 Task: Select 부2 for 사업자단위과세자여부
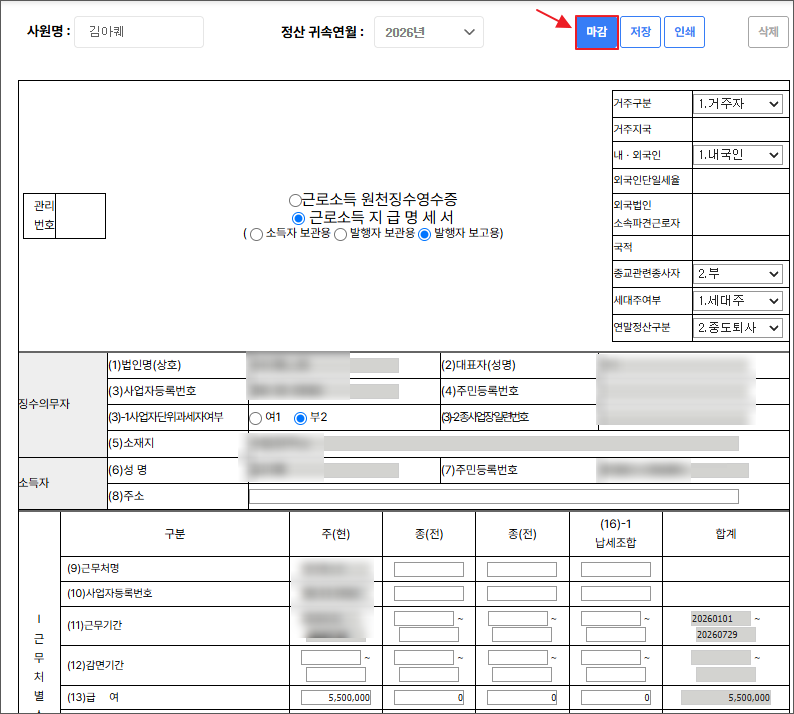[300, 418]
